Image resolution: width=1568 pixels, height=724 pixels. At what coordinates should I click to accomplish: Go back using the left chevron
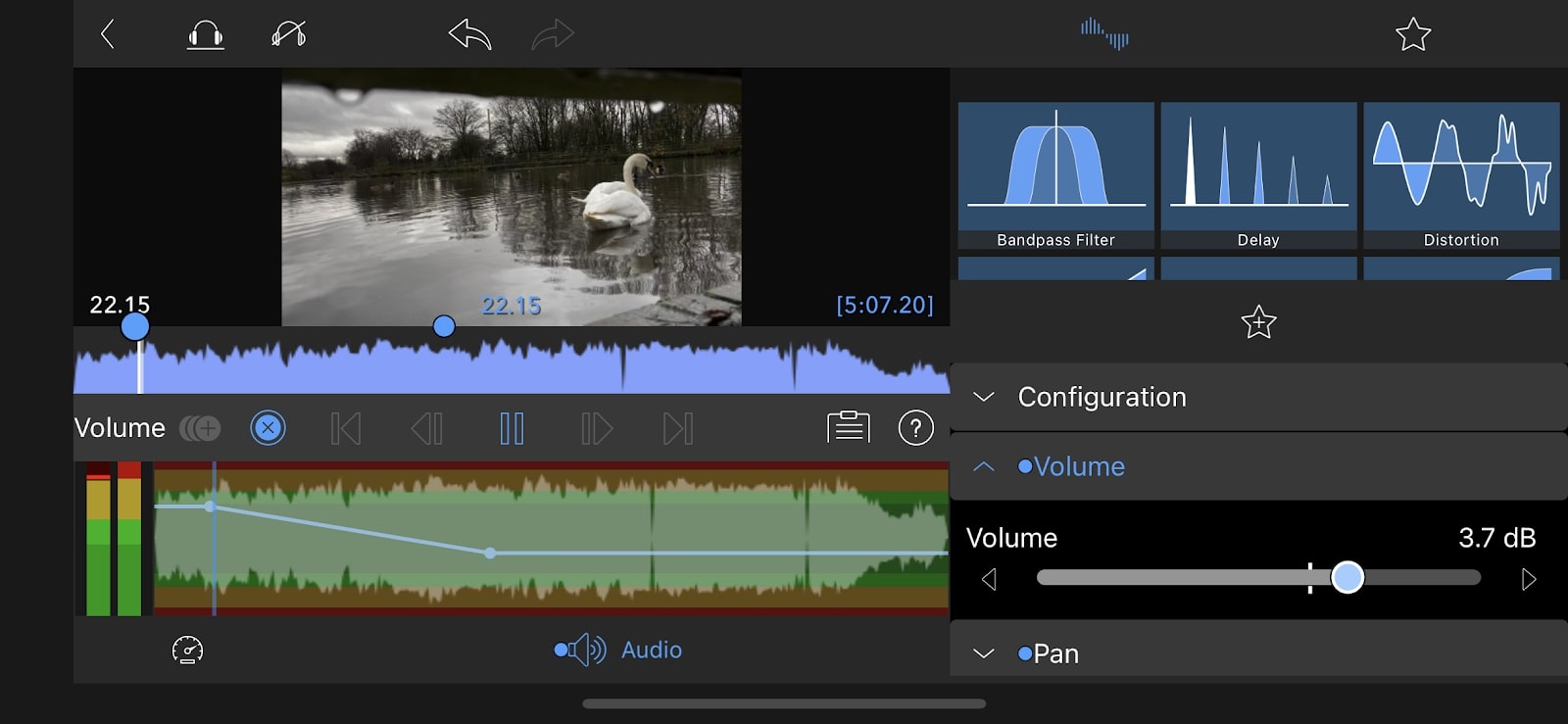(108, 34)
